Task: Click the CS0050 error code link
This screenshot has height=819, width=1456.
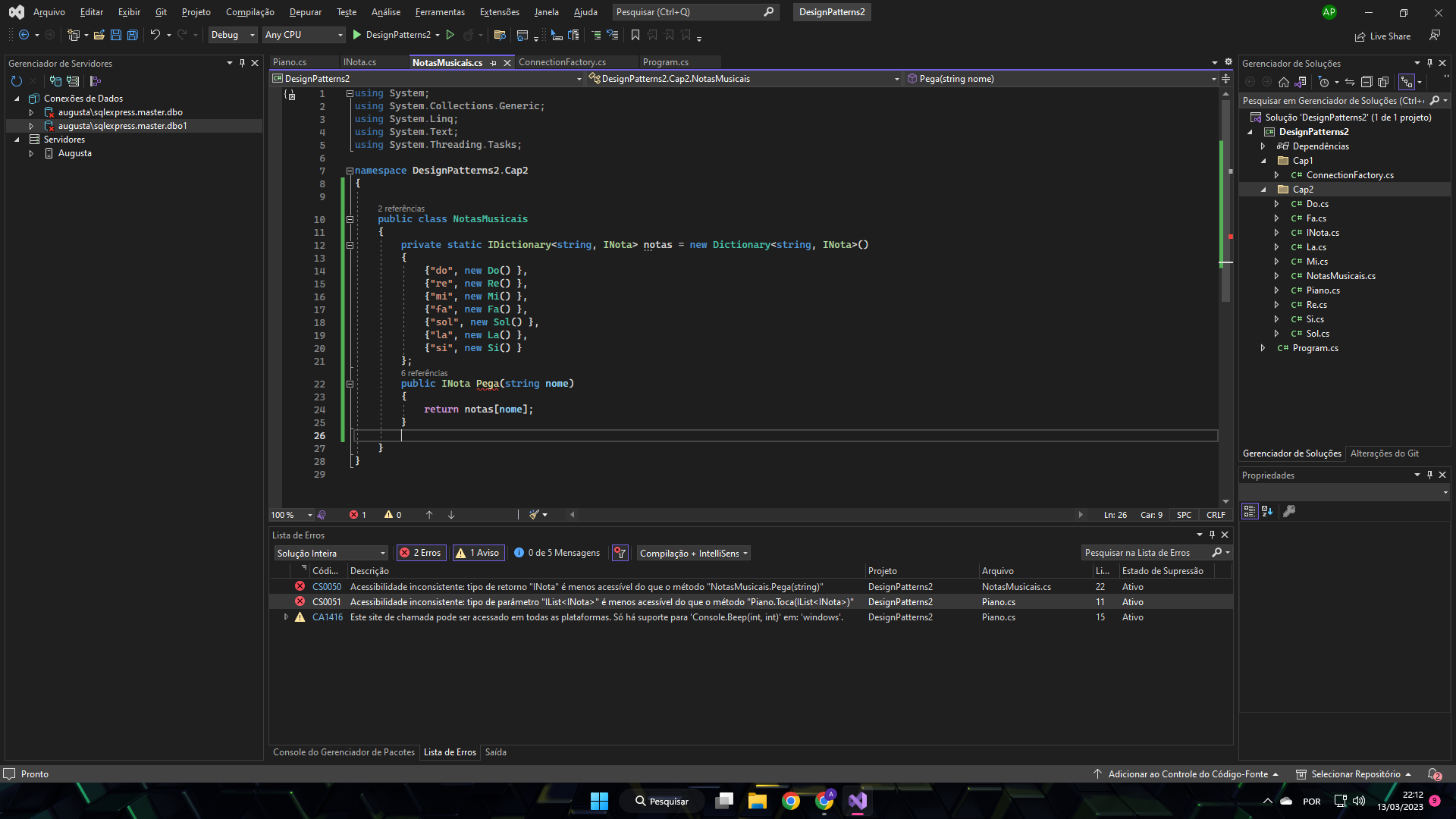Action: (x=327, y=587)
